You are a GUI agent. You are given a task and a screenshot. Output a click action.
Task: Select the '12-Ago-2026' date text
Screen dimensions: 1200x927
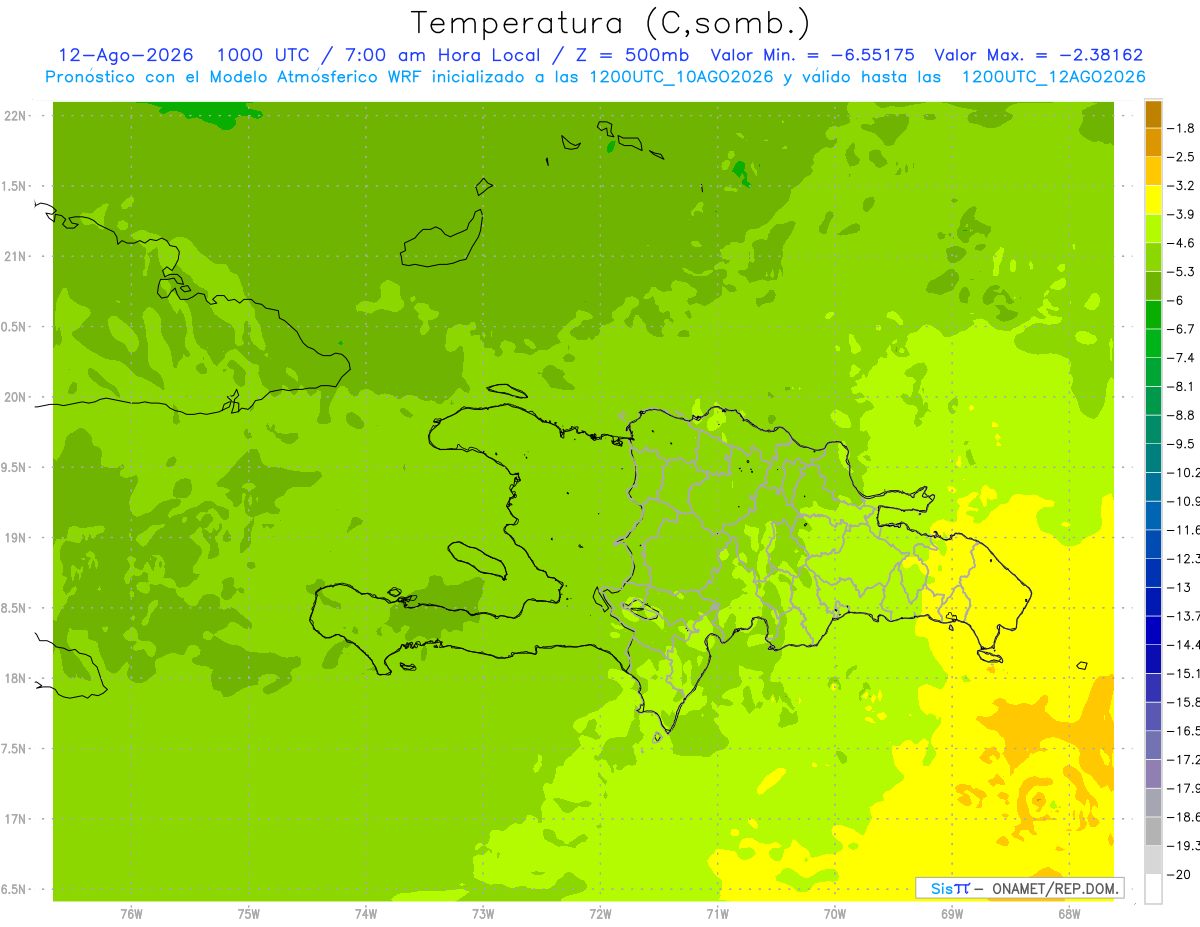[x=125, y=55]
